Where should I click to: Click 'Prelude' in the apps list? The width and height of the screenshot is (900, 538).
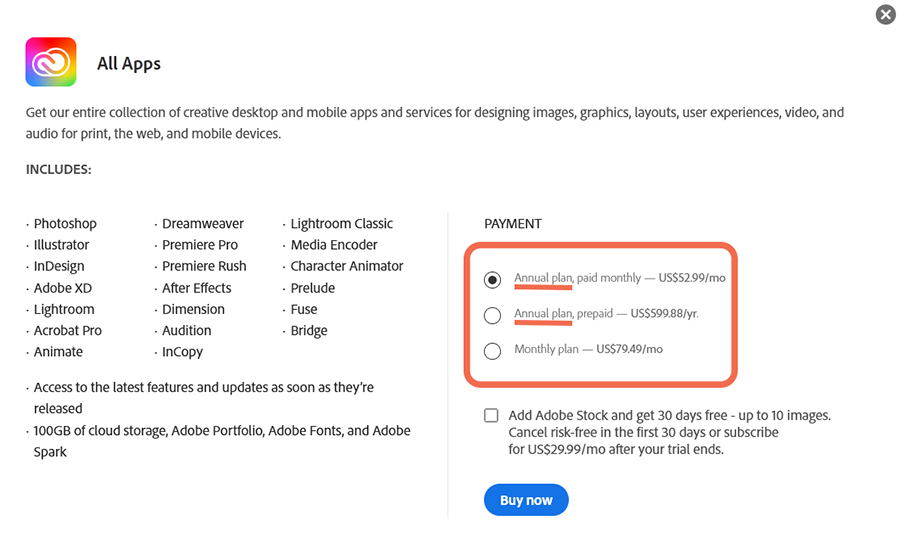(312, 288)
